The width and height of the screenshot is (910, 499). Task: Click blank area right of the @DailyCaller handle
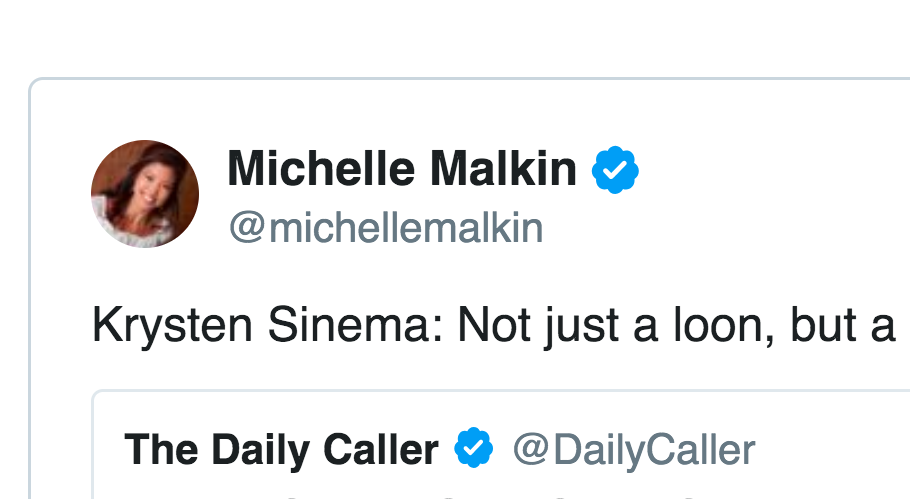tap(830, 450)
